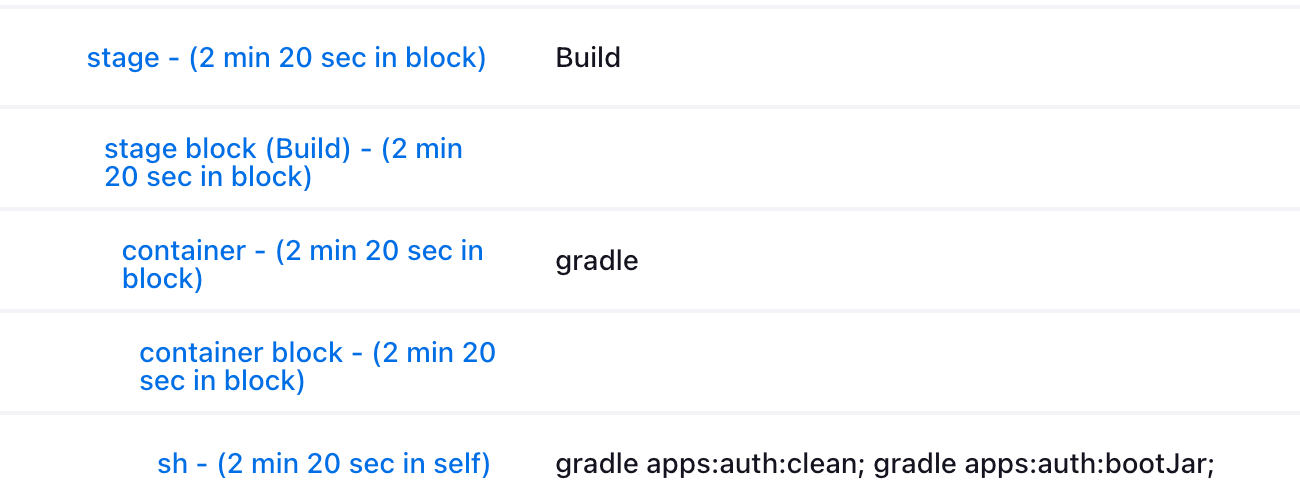Click '(2 min 20 sec in self)' duration text

click(354, 464)
